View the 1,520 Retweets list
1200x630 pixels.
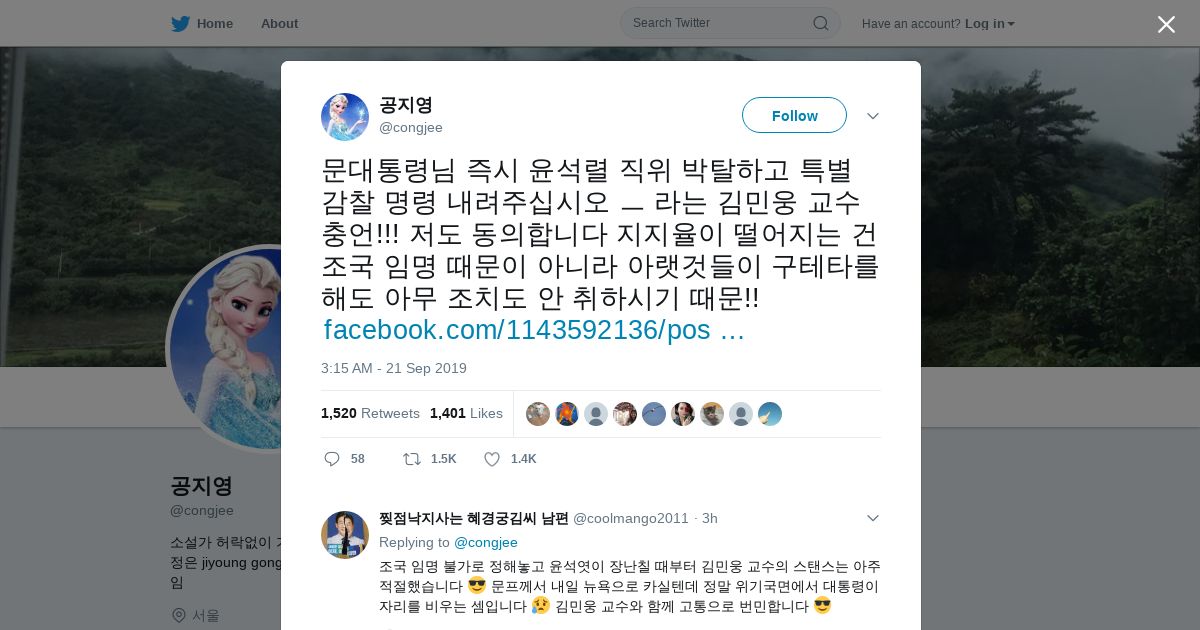tap(370, 413)
